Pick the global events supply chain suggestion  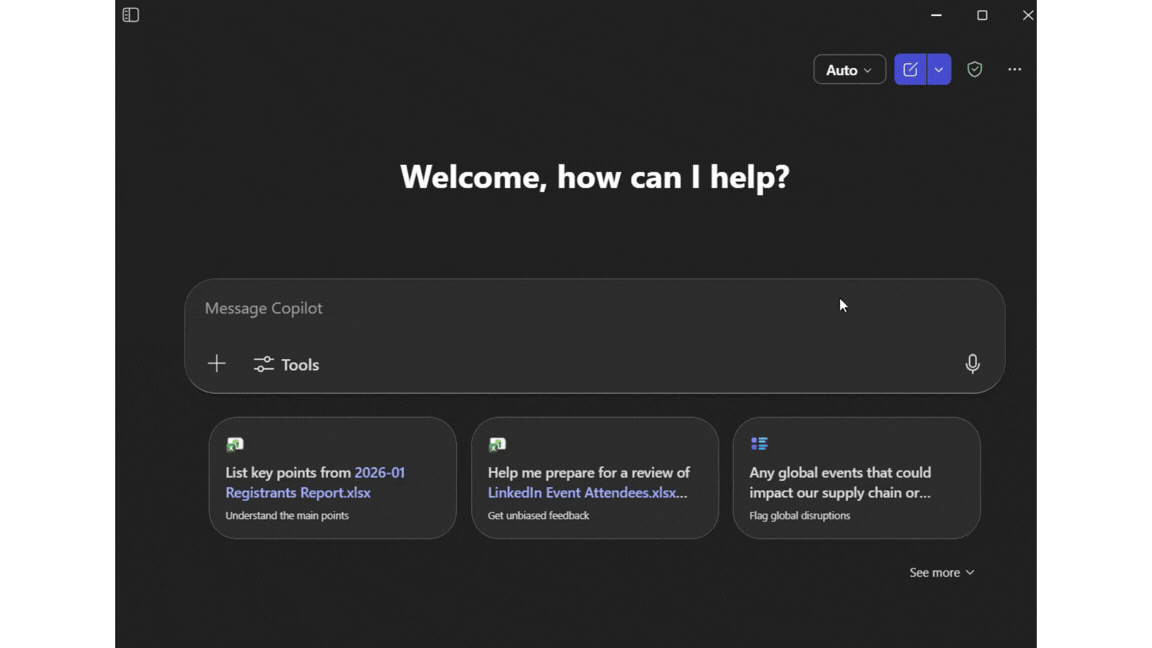click(x=857, y=478)
